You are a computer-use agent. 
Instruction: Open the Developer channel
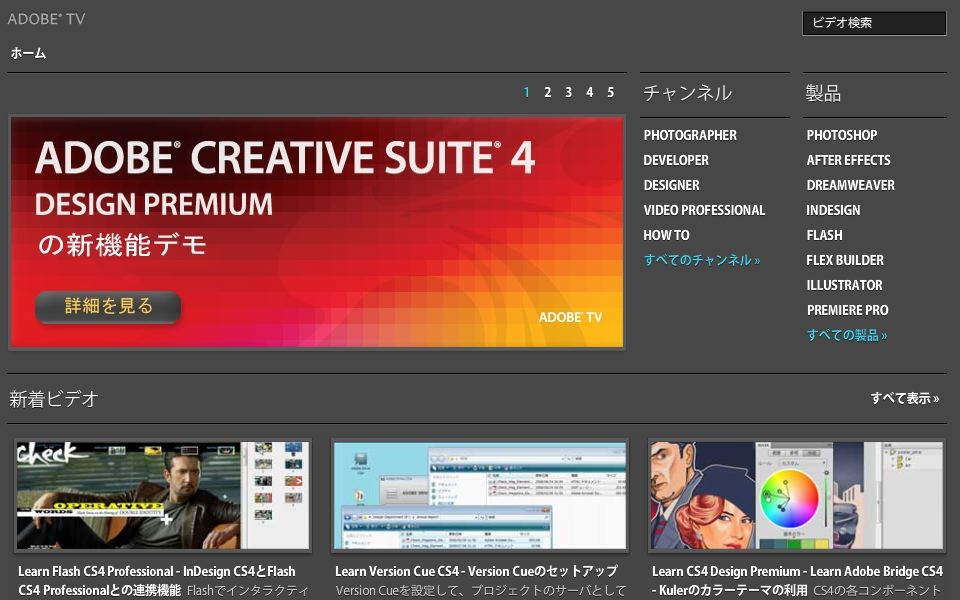(x=676, y=160)
